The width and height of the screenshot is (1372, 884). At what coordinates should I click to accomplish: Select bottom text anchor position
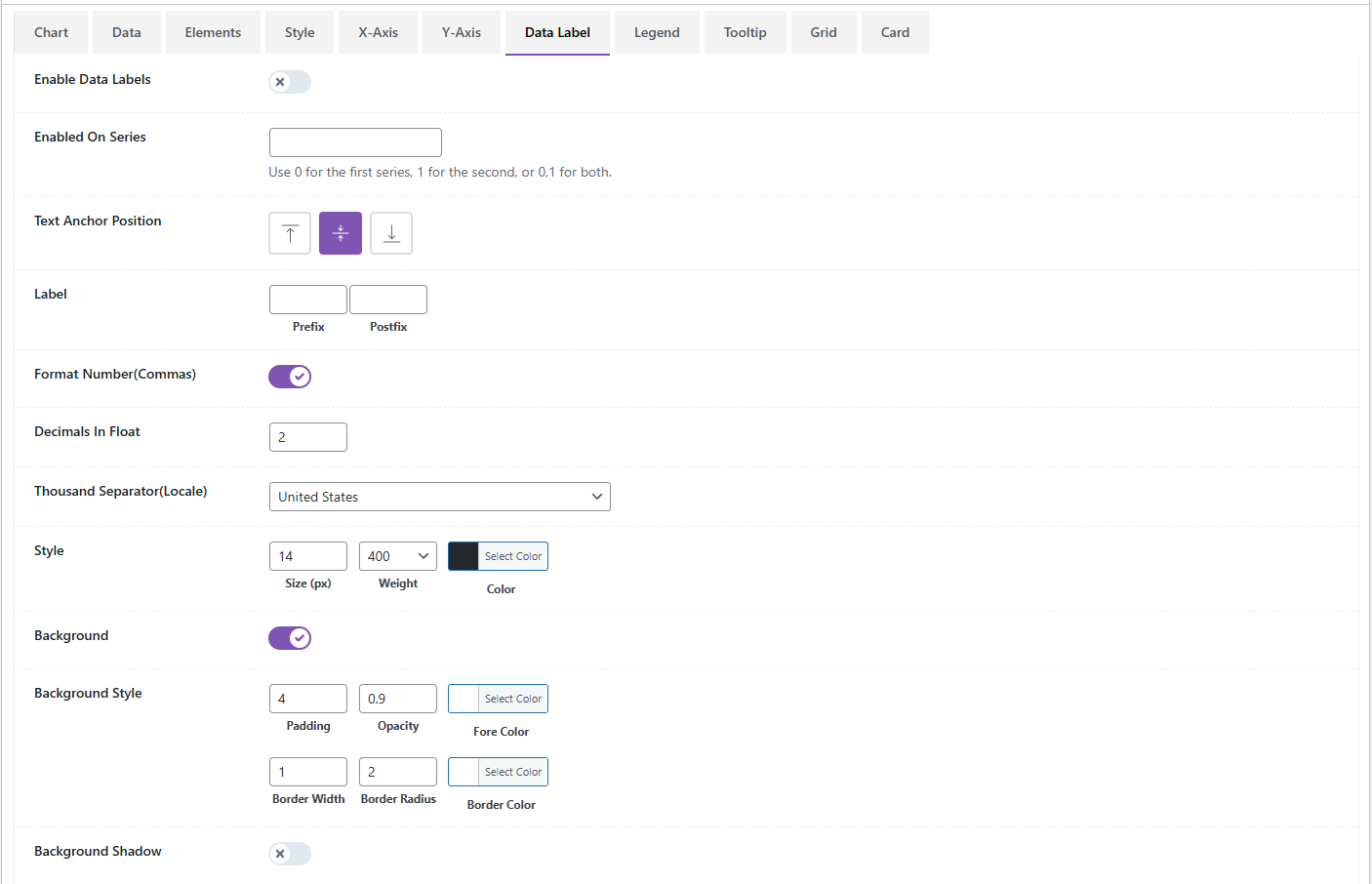pos(391,232)
